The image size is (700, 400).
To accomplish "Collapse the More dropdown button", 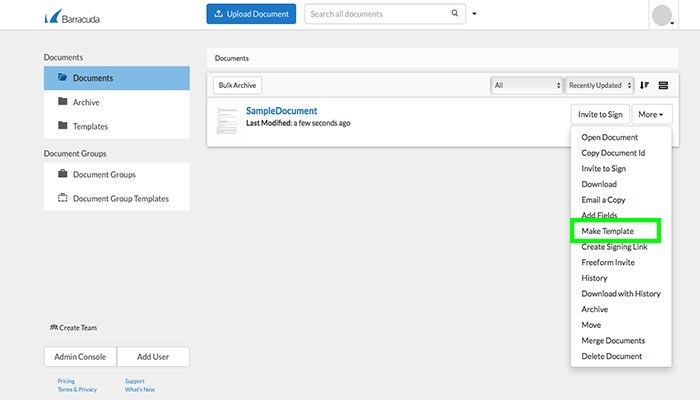I will point(652,115).
